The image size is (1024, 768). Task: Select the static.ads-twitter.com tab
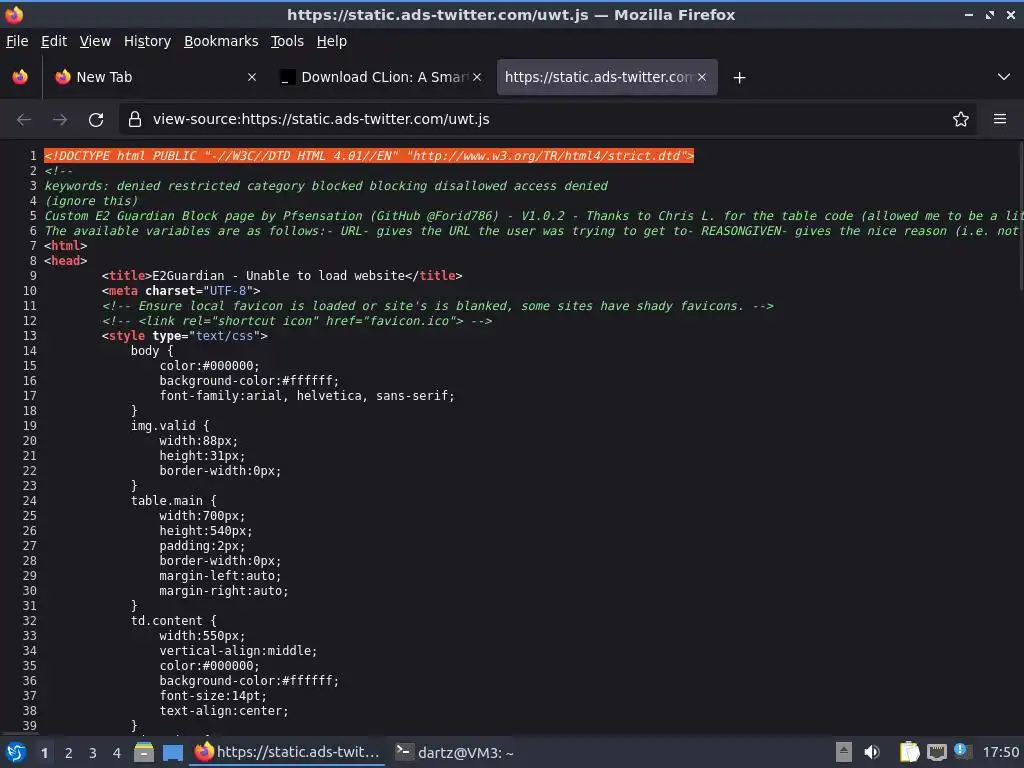click(607, 77)
